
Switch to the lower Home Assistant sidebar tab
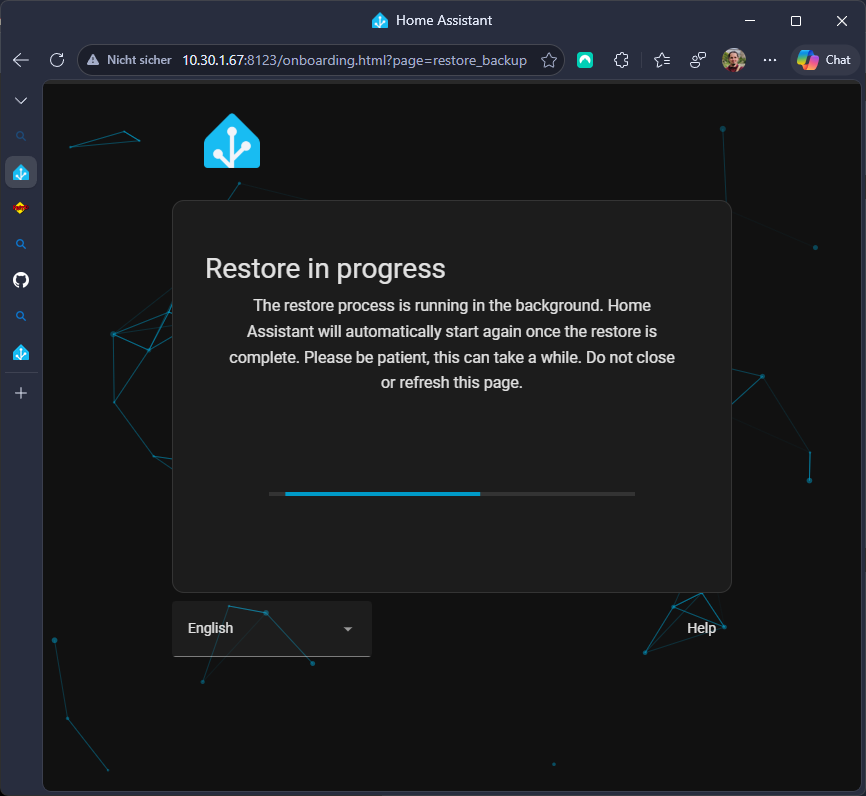click(x=21, y=352)
